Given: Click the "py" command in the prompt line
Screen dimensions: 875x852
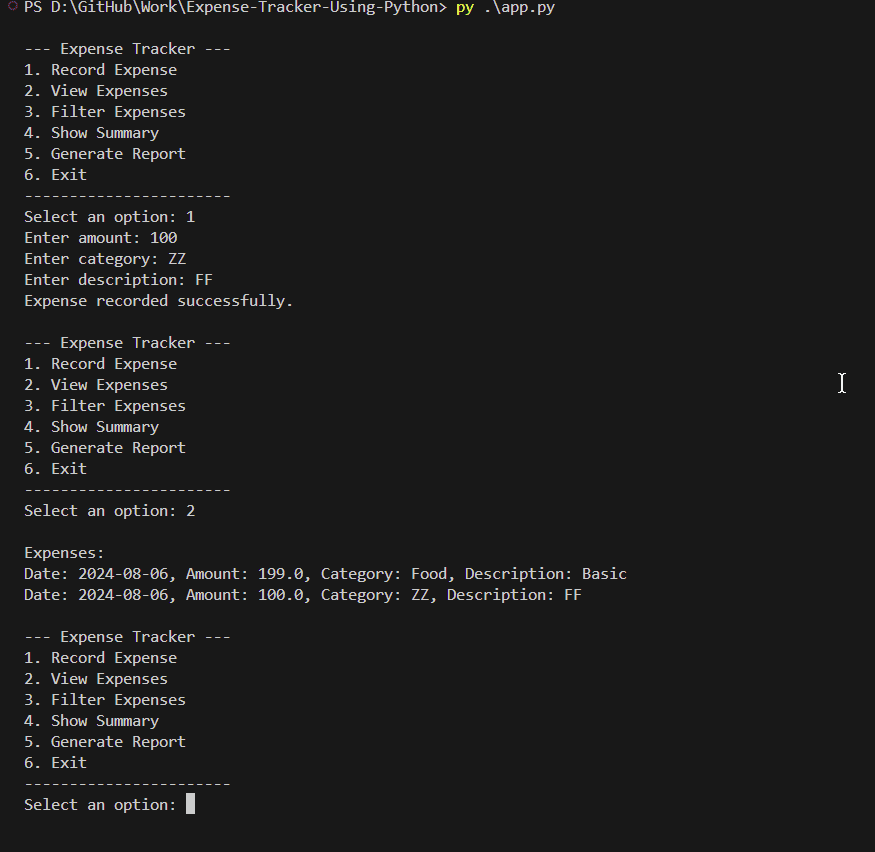Looking at the screenshot, I should (x=464, y=8).
